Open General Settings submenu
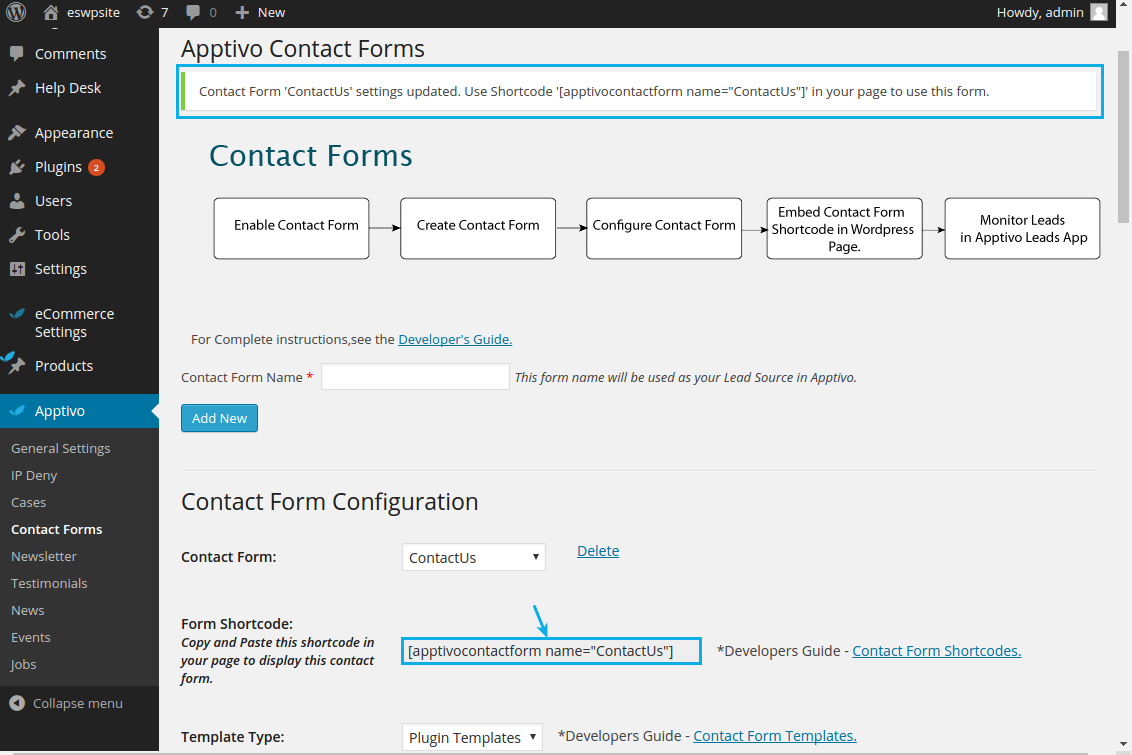 point(61,448)
